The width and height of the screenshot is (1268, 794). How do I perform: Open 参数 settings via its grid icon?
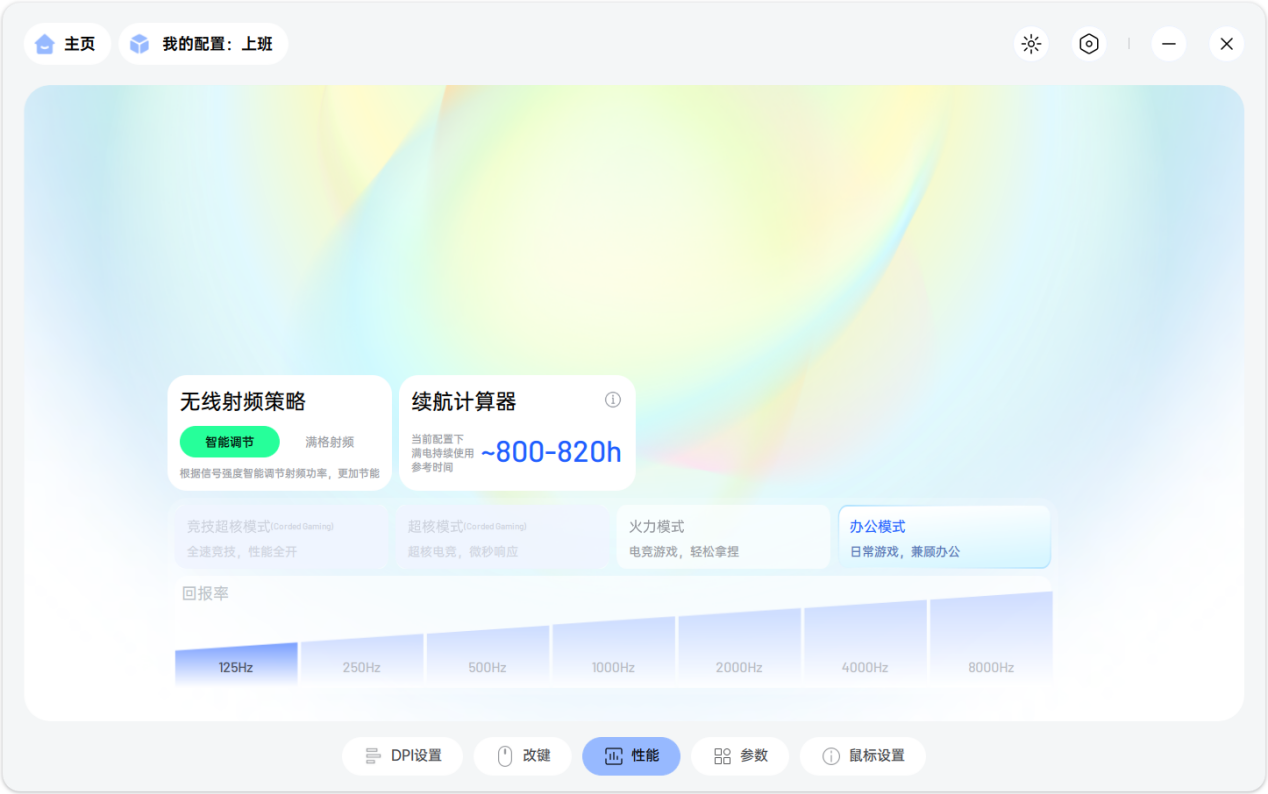coord(721,756)
